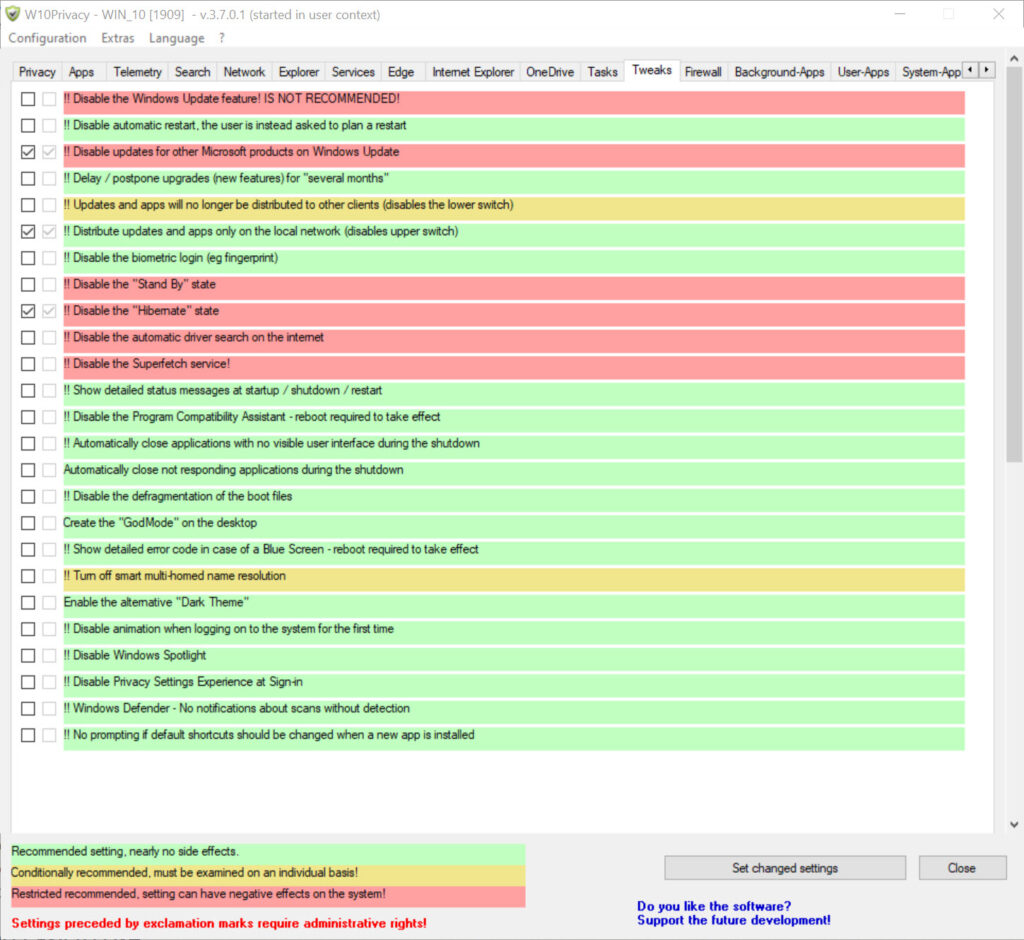The image size is (1024, 940).
Task: Open the ? help menu
Action: 222,38
